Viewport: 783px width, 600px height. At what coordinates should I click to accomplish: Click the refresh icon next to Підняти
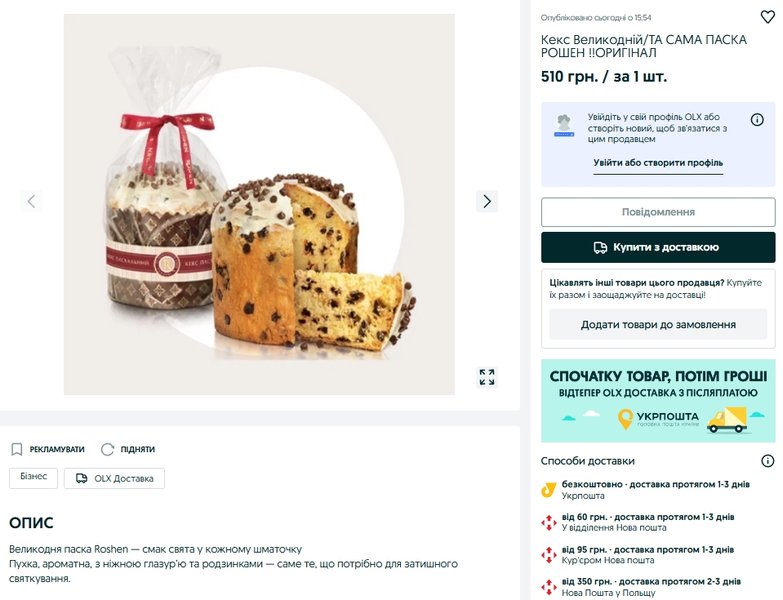107,449
